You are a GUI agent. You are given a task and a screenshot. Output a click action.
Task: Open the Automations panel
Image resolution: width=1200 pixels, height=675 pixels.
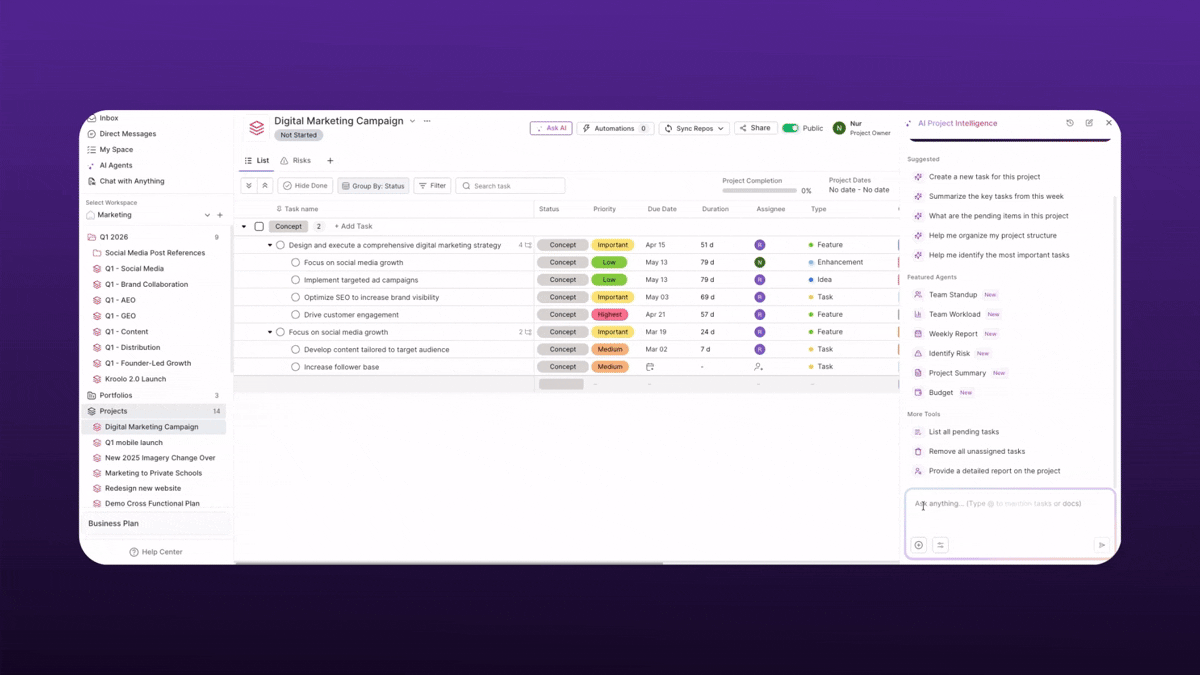coord(614,128)
